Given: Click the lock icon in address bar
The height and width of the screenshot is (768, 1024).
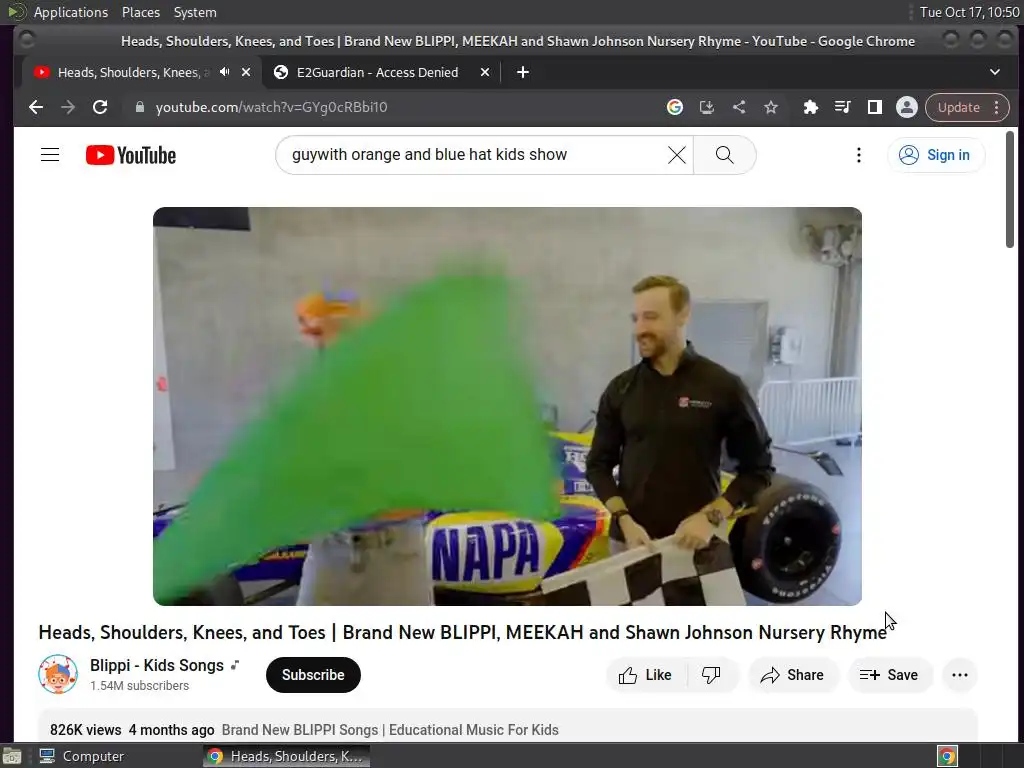Looking at the screenshot, I should (140, 107).
